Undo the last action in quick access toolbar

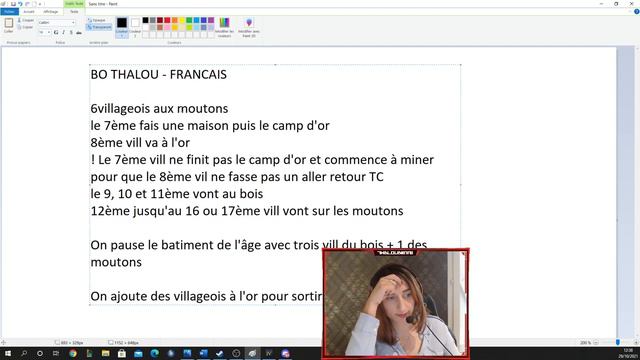click(x=20, y=4)
